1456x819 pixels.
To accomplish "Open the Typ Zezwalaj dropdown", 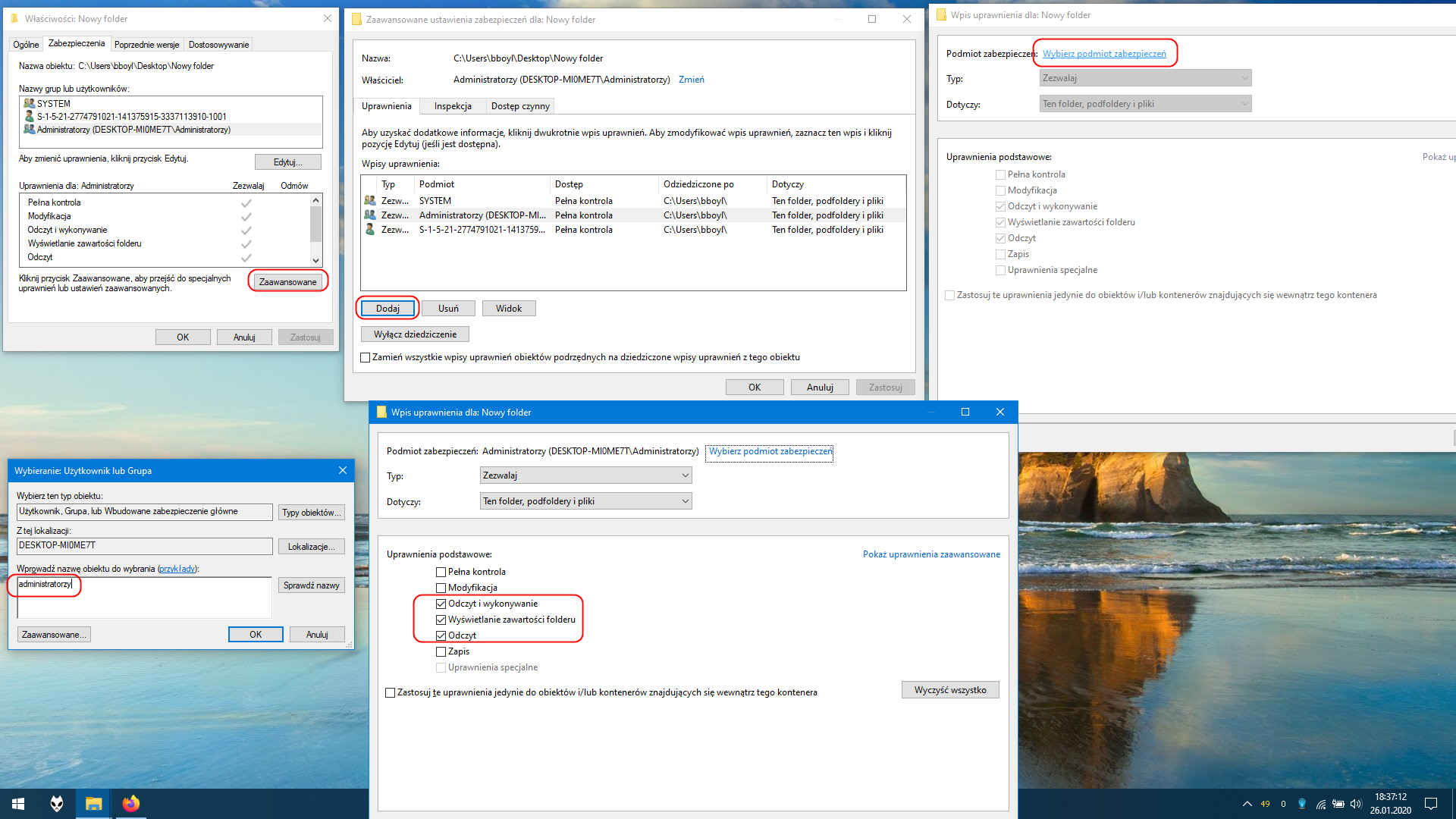I will pos(586,475).
